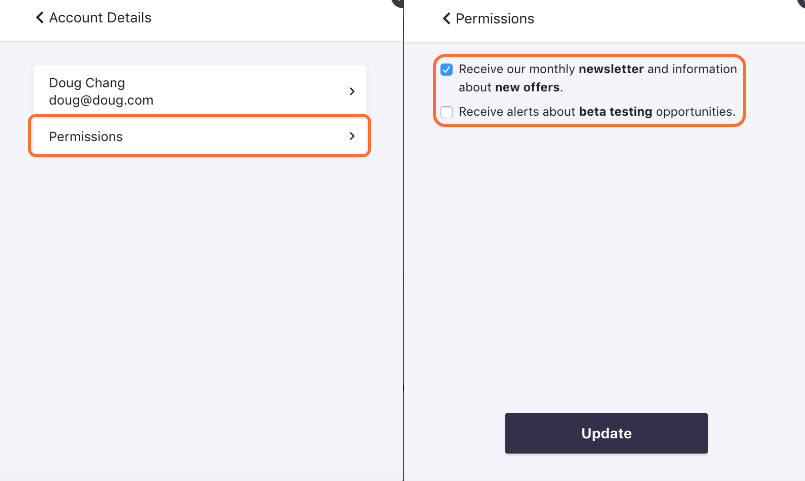The height and width of the screenshot is (481, 805).
Task: Click the dark circle atop the panel divider
Action: (398, 2)
